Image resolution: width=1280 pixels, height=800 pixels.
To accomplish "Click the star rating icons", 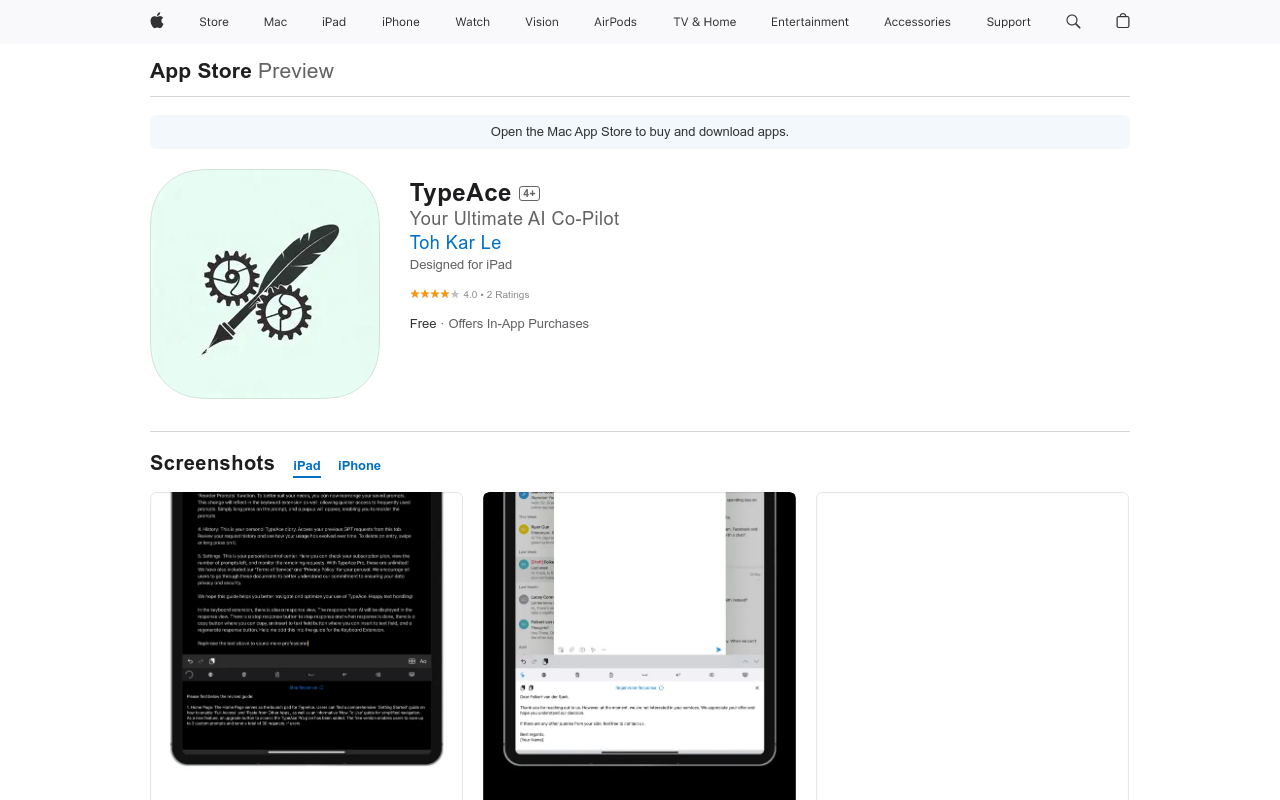I will [435, 294].
